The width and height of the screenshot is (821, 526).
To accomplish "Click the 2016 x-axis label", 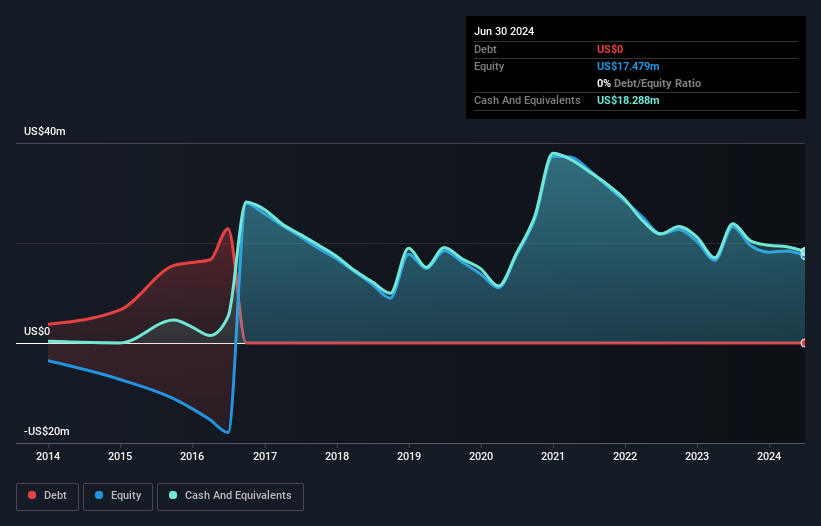I will point(192,456).
